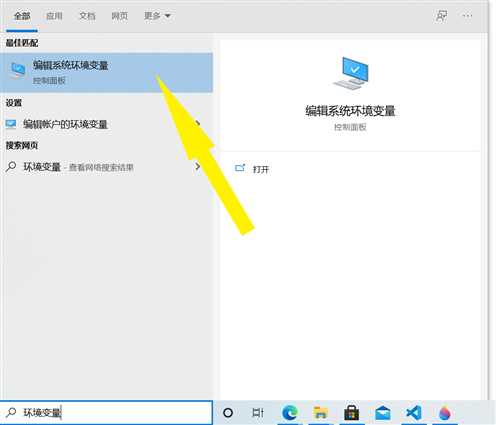Open Microsoft Edge from the taskbar
The image size is (496, 425).
coord(290,413)
